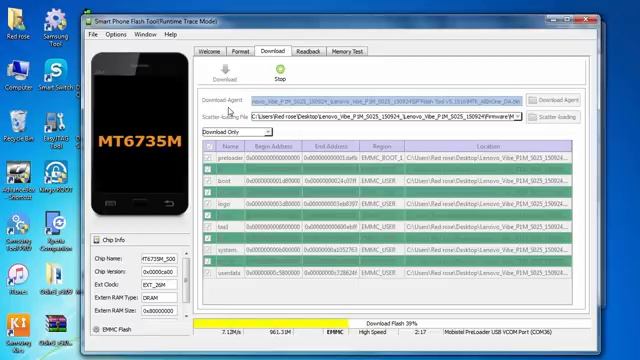Click the Extern RAM Type DRAM field
The width and height of the screenshot is (640, 360).
coord(159,298)
